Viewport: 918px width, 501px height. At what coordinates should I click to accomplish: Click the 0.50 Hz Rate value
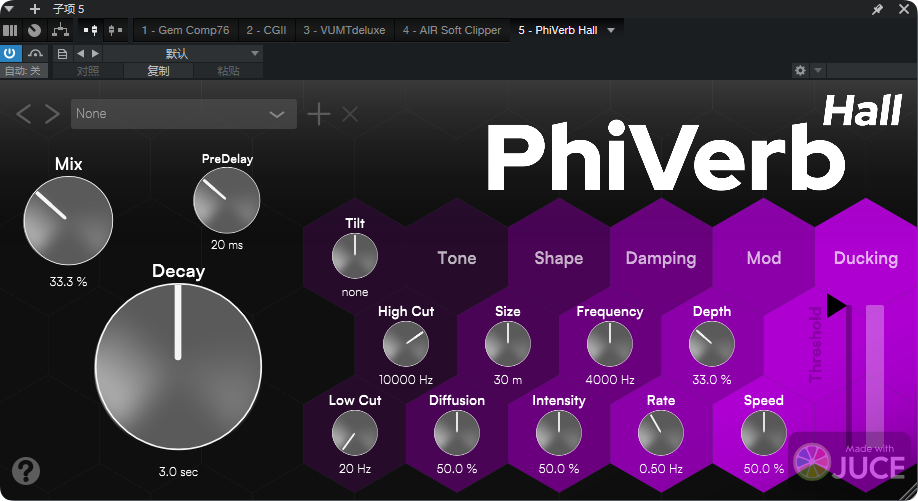[660, 469]
